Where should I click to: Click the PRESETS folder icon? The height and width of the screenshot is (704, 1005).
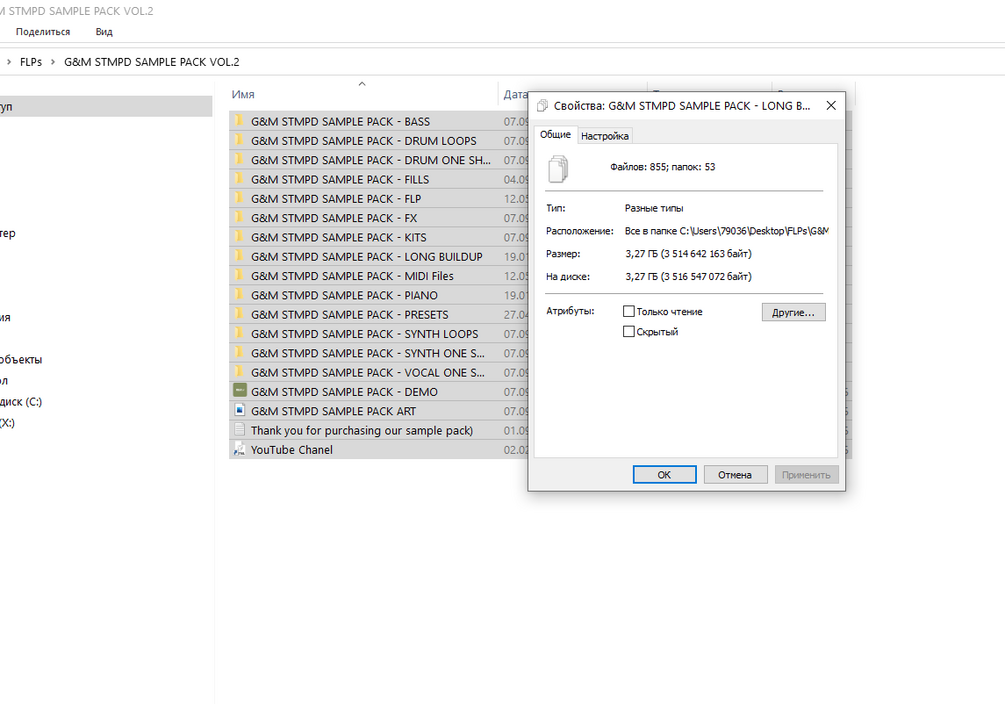[x=239, y=314]
